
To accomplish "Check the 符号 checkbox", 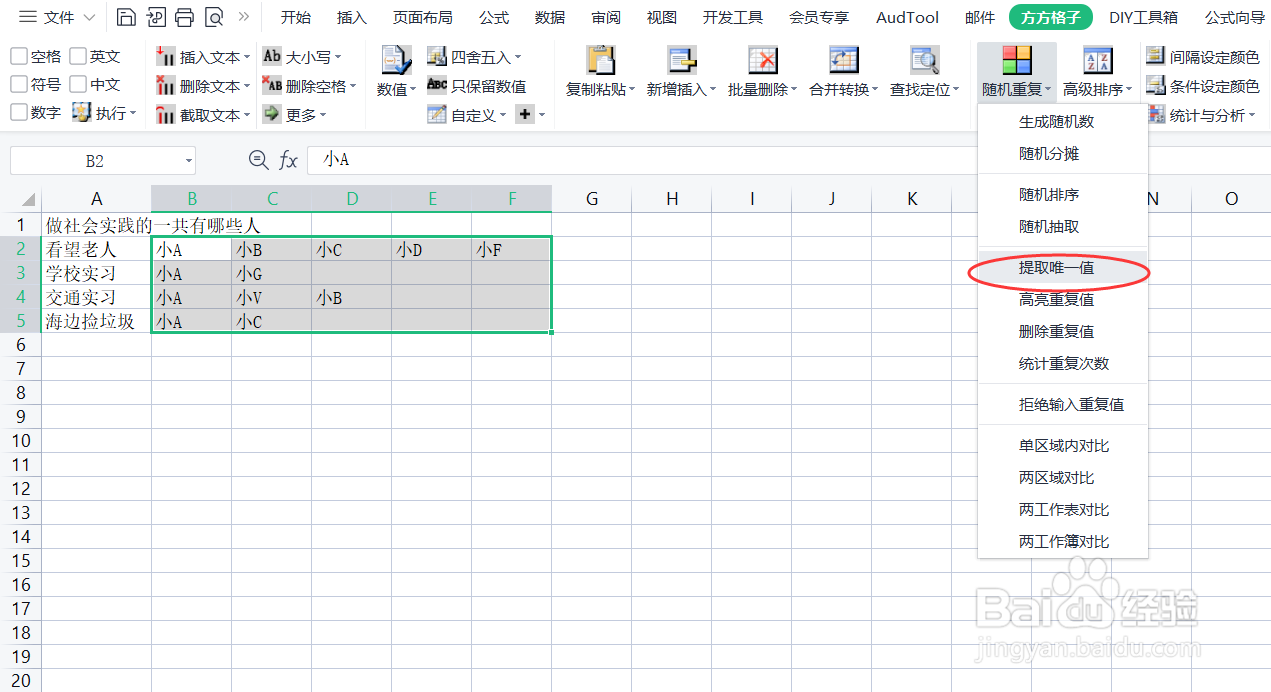I will coord(18,85).
